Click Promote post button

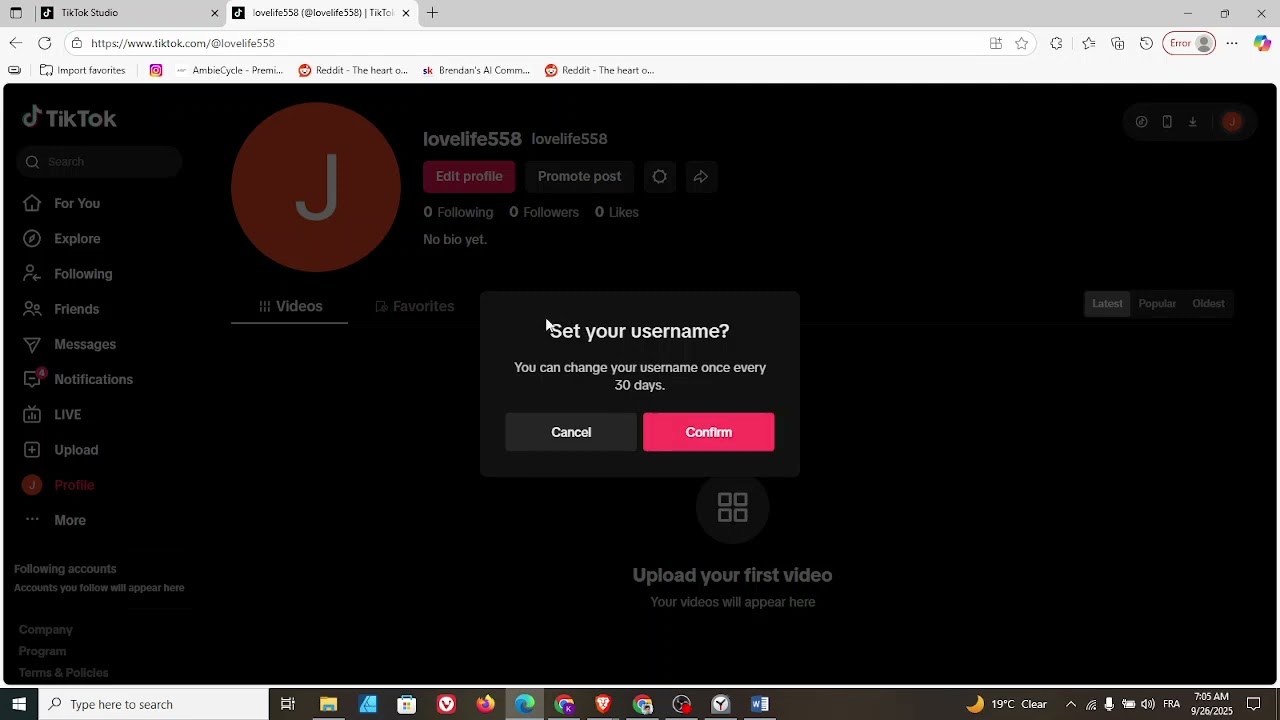point(579,176)
